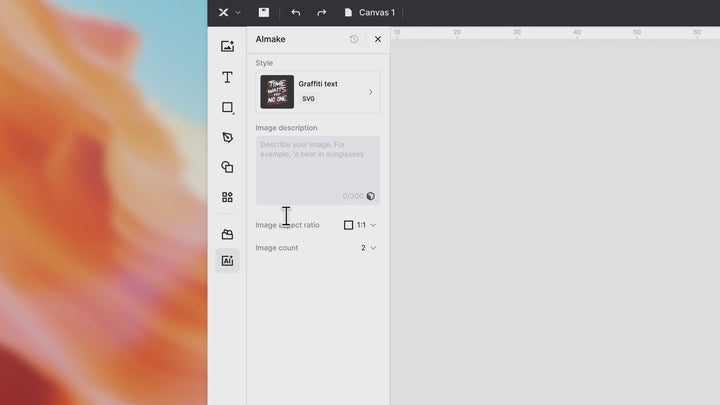Screen dimensions: 720x405
Task: Open the Image count dropdown
Action: (x=368, y=248)
